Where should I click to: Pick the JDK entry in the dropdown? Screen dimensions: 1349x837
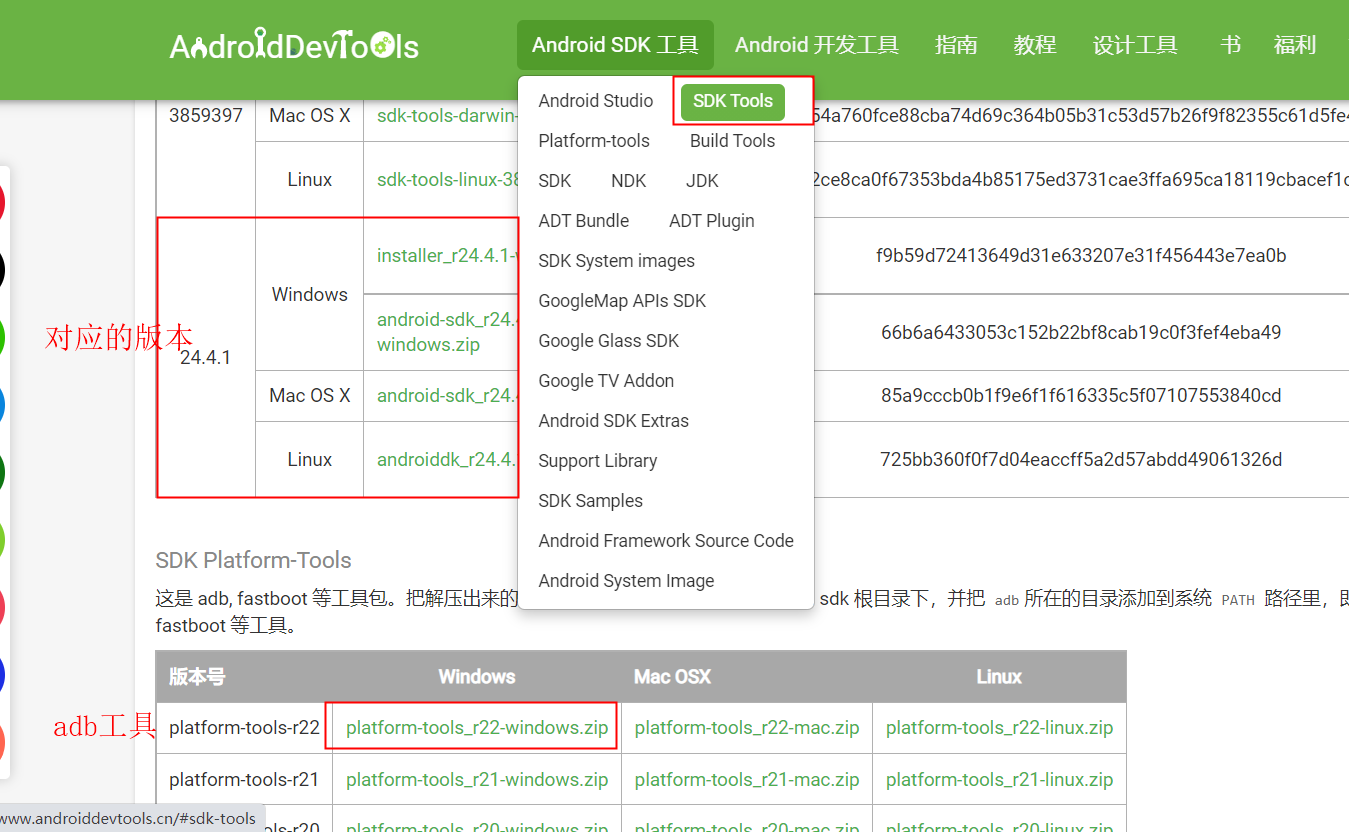coord(702,181)
